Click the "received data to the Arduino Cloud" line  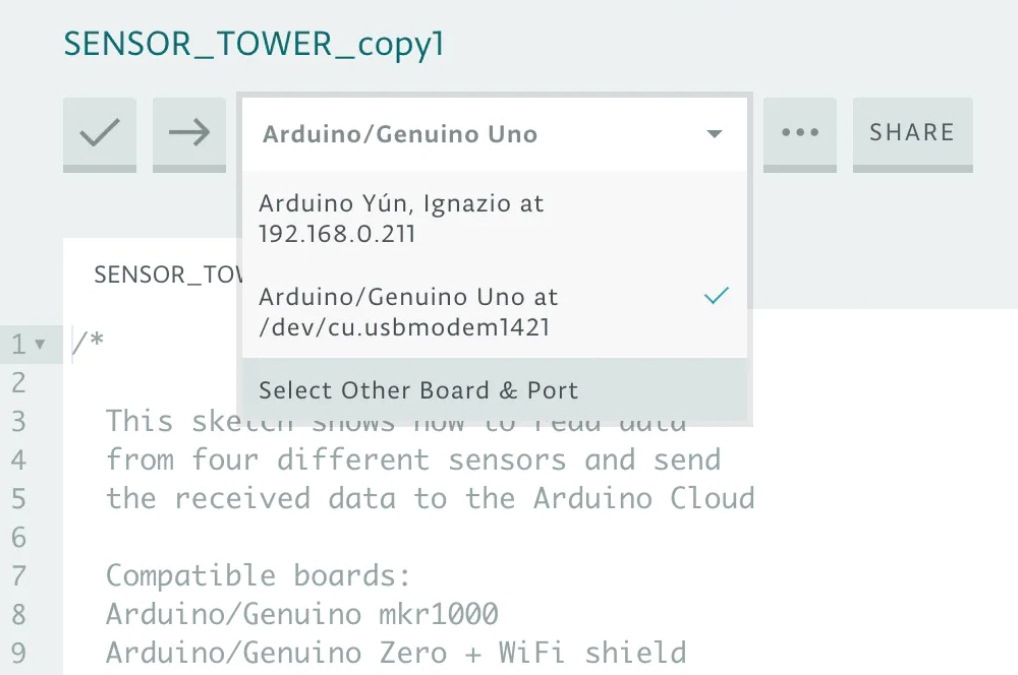[430, 499]
